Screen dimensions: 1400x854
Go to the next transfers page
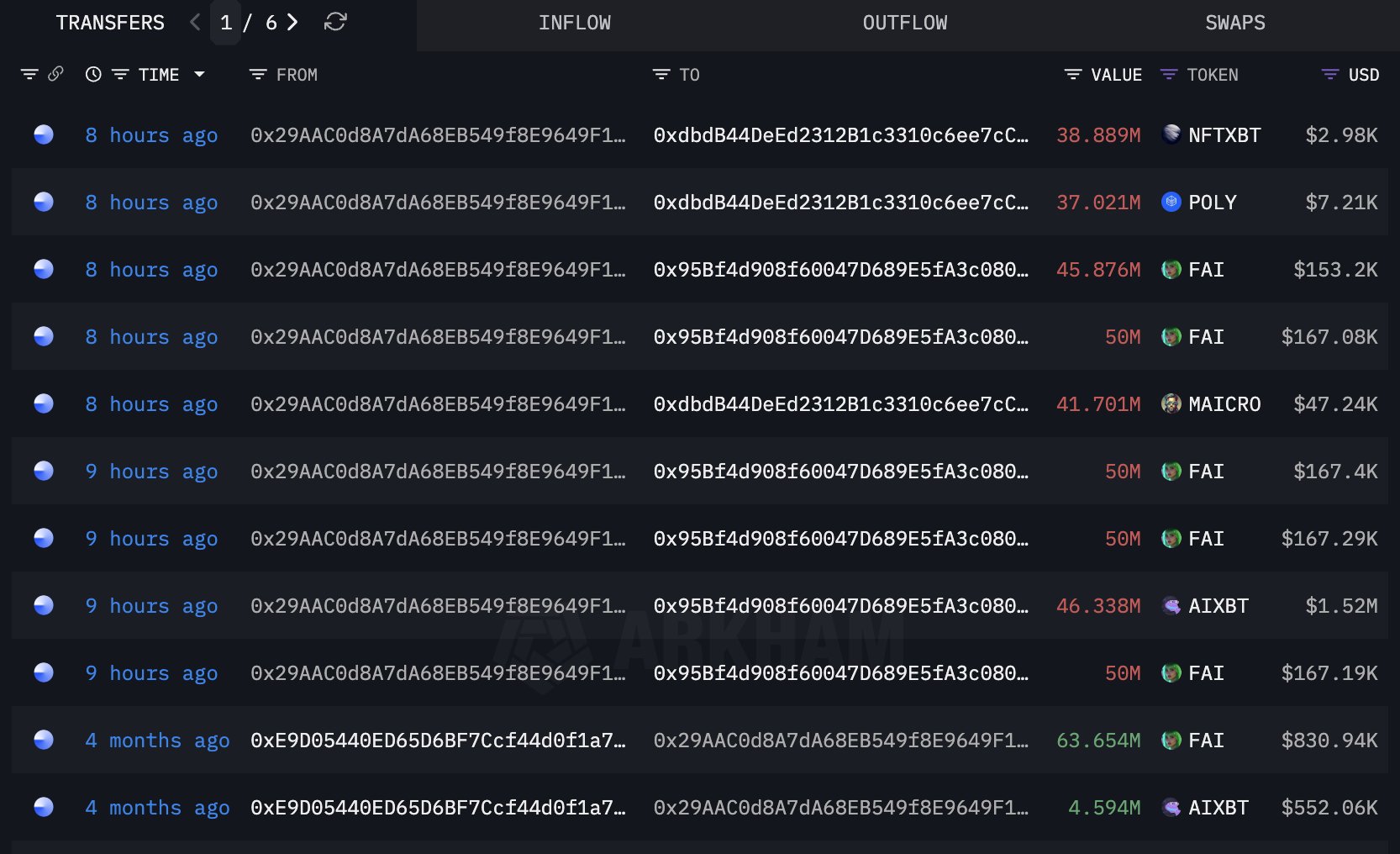pyautogui.click(x=292, y=23)
